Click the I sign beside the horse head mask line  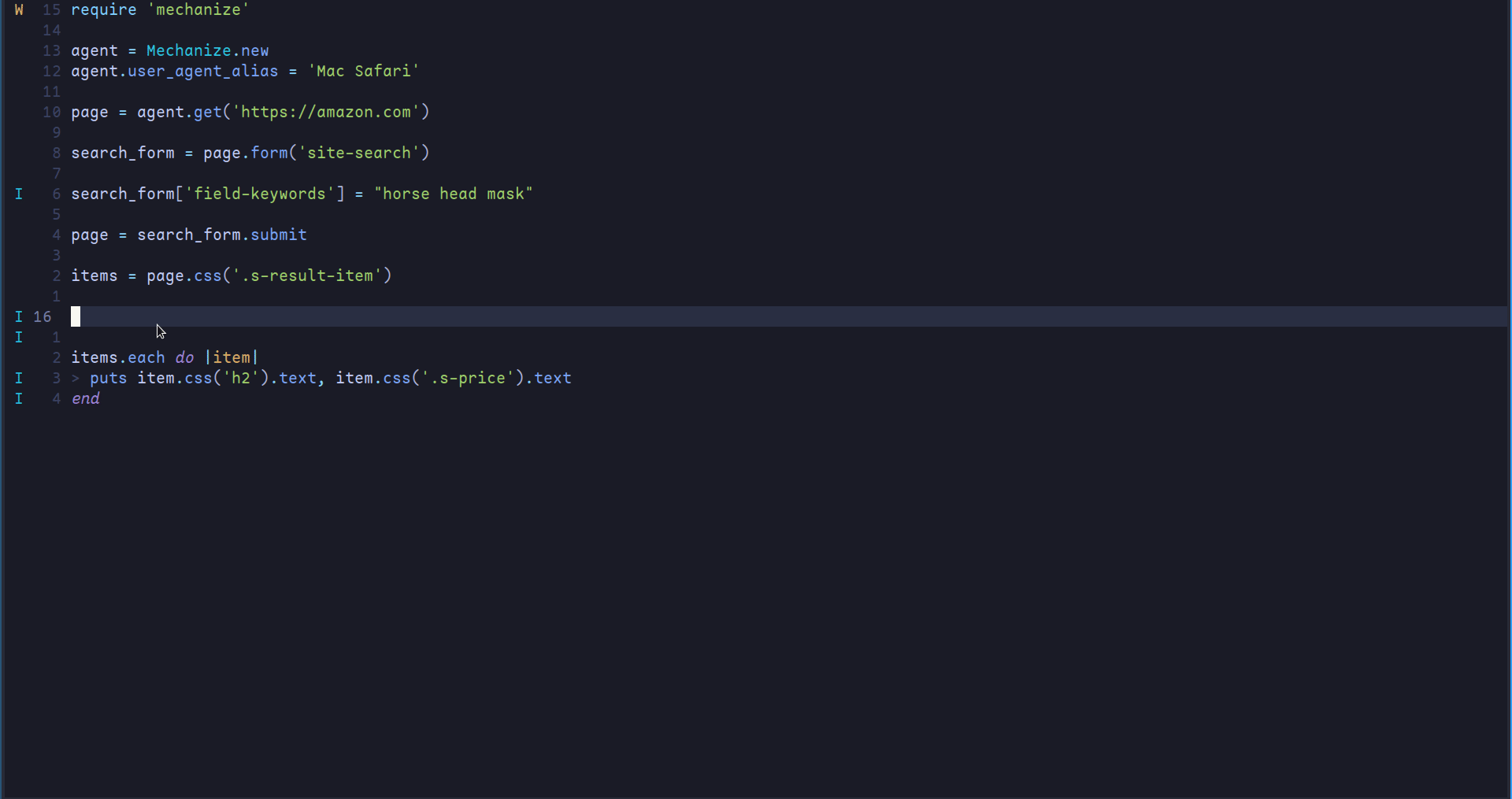point(19,194)
